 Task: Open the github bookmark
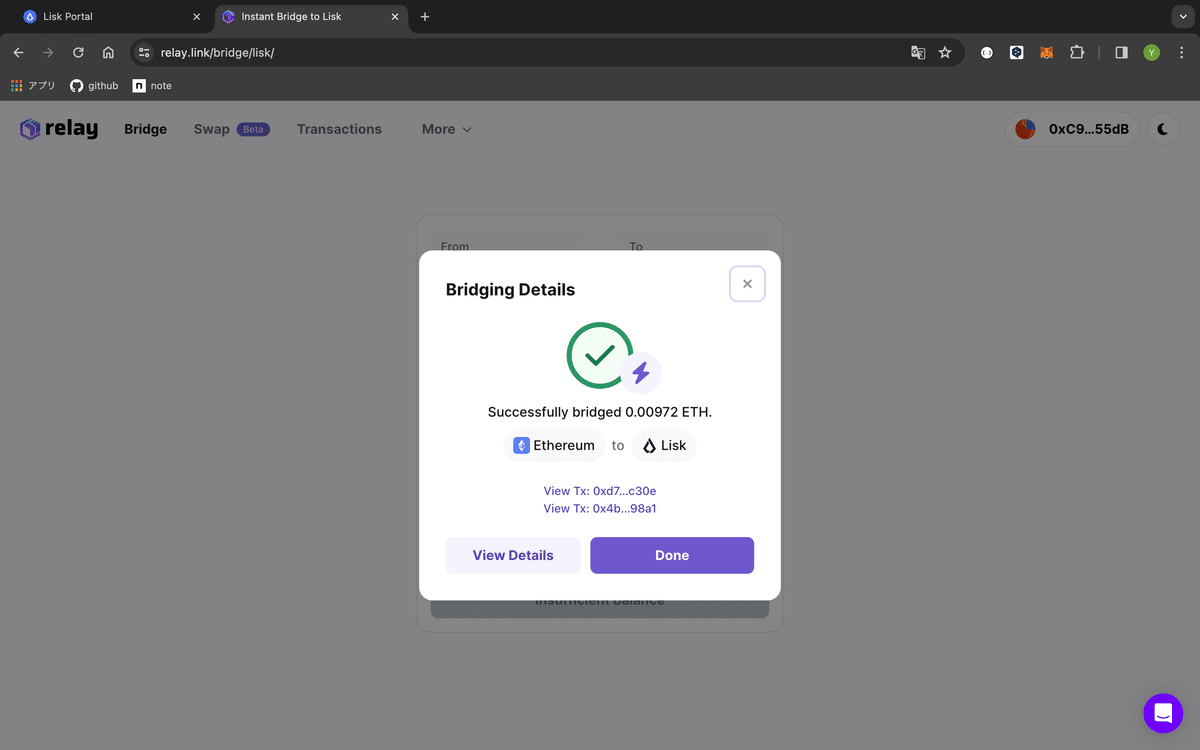(x=94, y=86)
